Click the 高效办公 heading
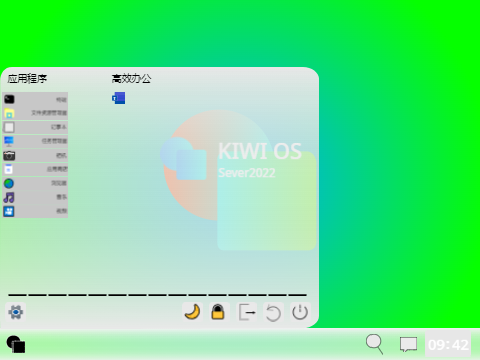The width and height of the screenshot is (480, 360). tap(131, 79)
